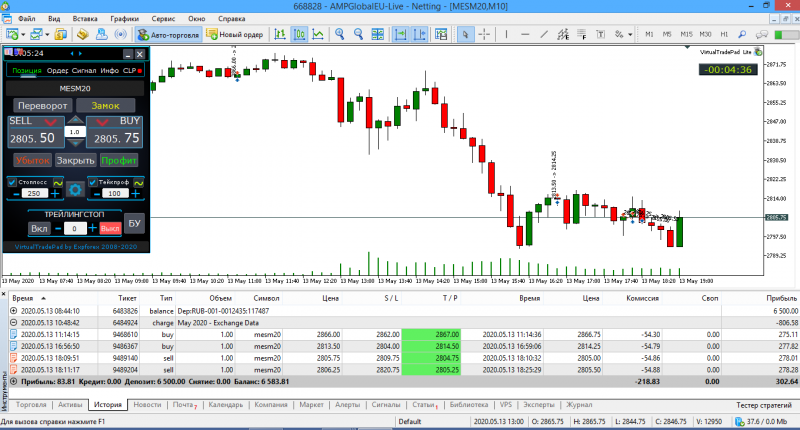800x430 pixels.
Task: Click the Профит button
Action: (119, 160)
